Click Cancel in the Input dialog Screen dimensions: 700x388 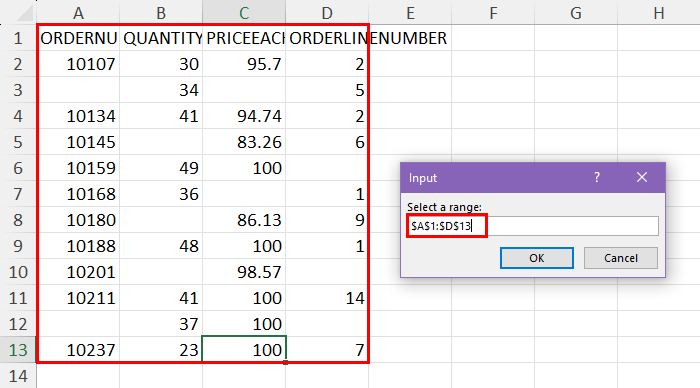coord(621,258)
